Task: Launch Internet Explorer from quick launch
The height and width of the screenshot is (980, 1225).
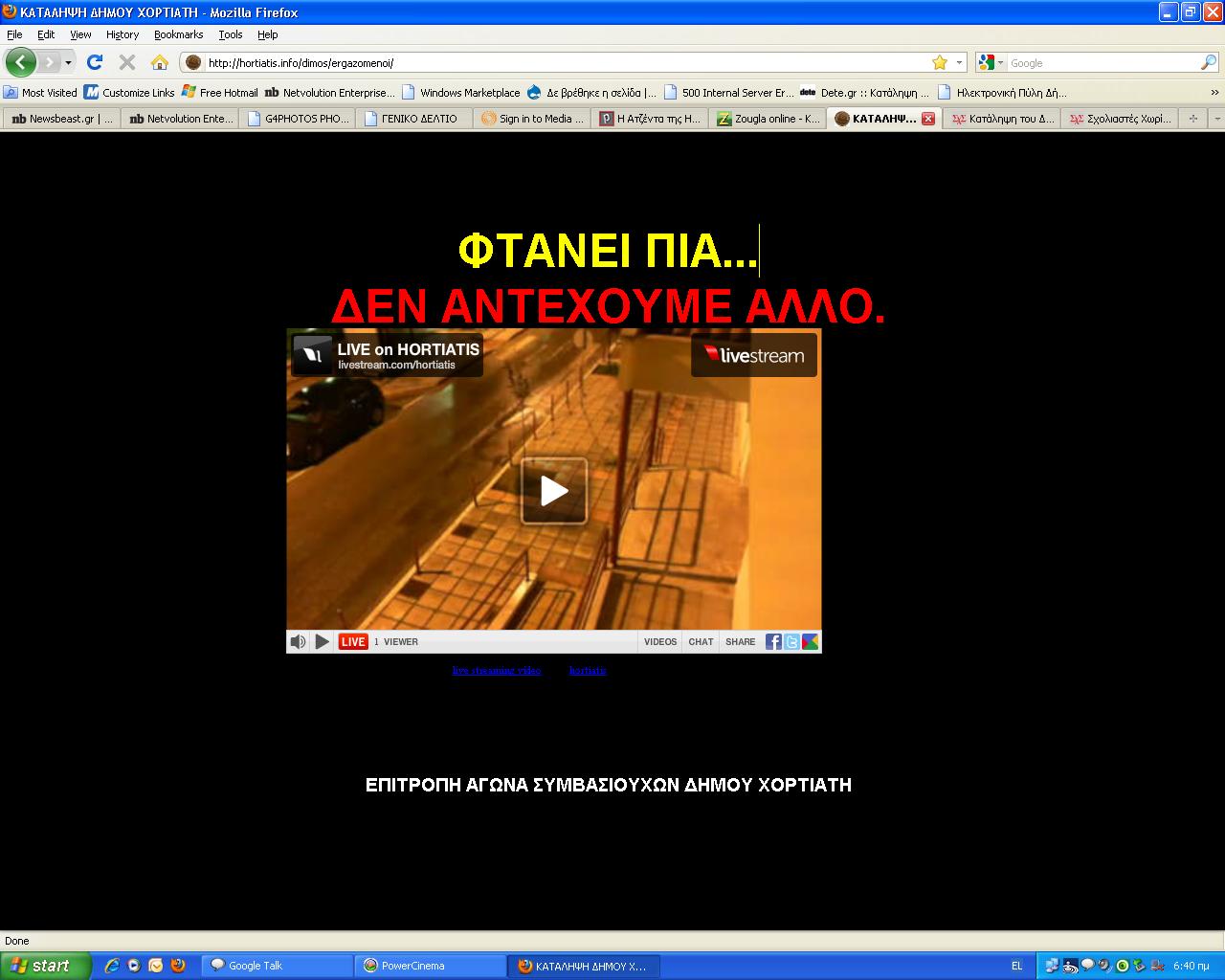Action: pyautogui.click(x=112, y=966)
